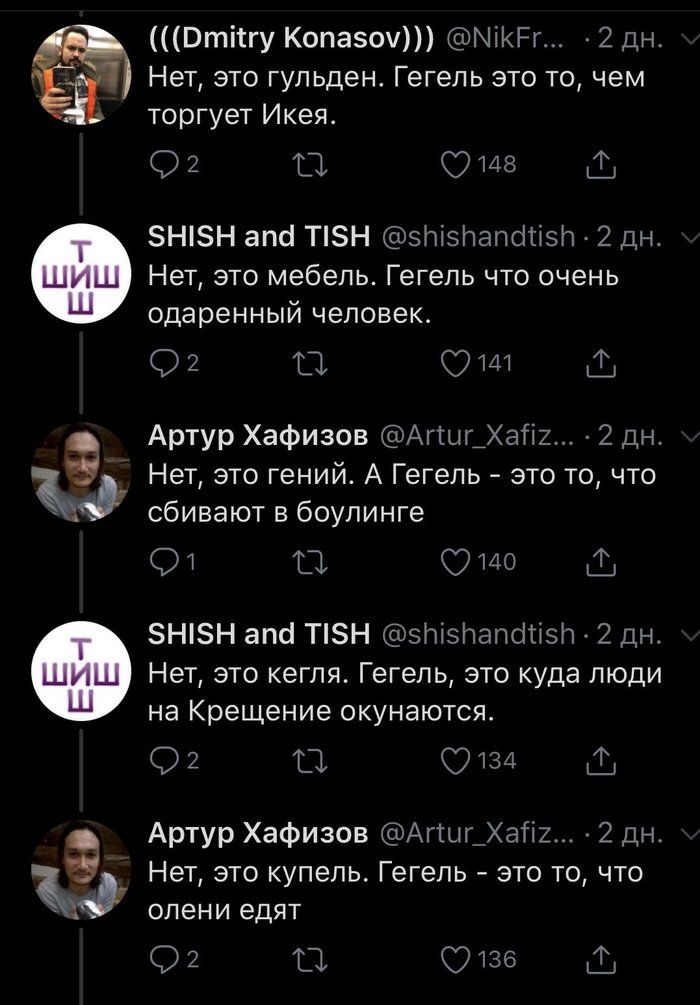Open Артур Хафизов's profile name on the гений tweet
Image resolution: width=700 pixels, height=1005 pixels.
point(257,436)
